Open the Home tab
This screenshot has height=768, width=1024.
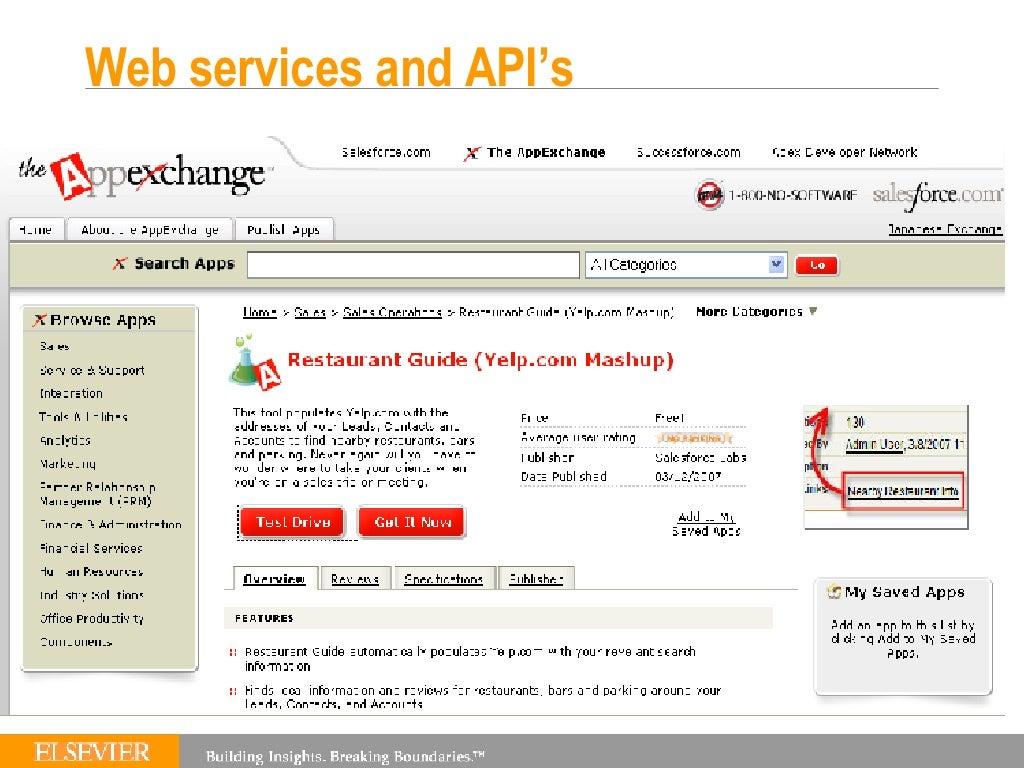pos(37,229)
